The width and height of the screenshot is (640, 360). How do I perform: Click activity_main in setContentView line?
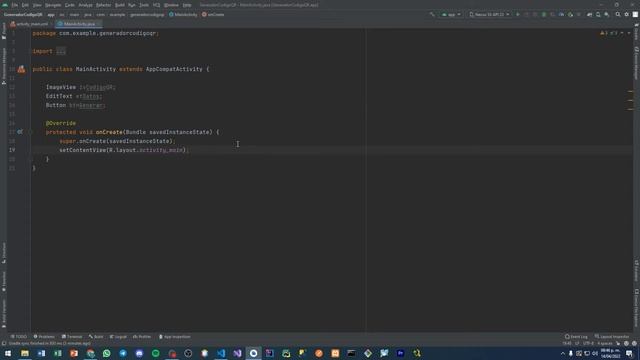161,150
